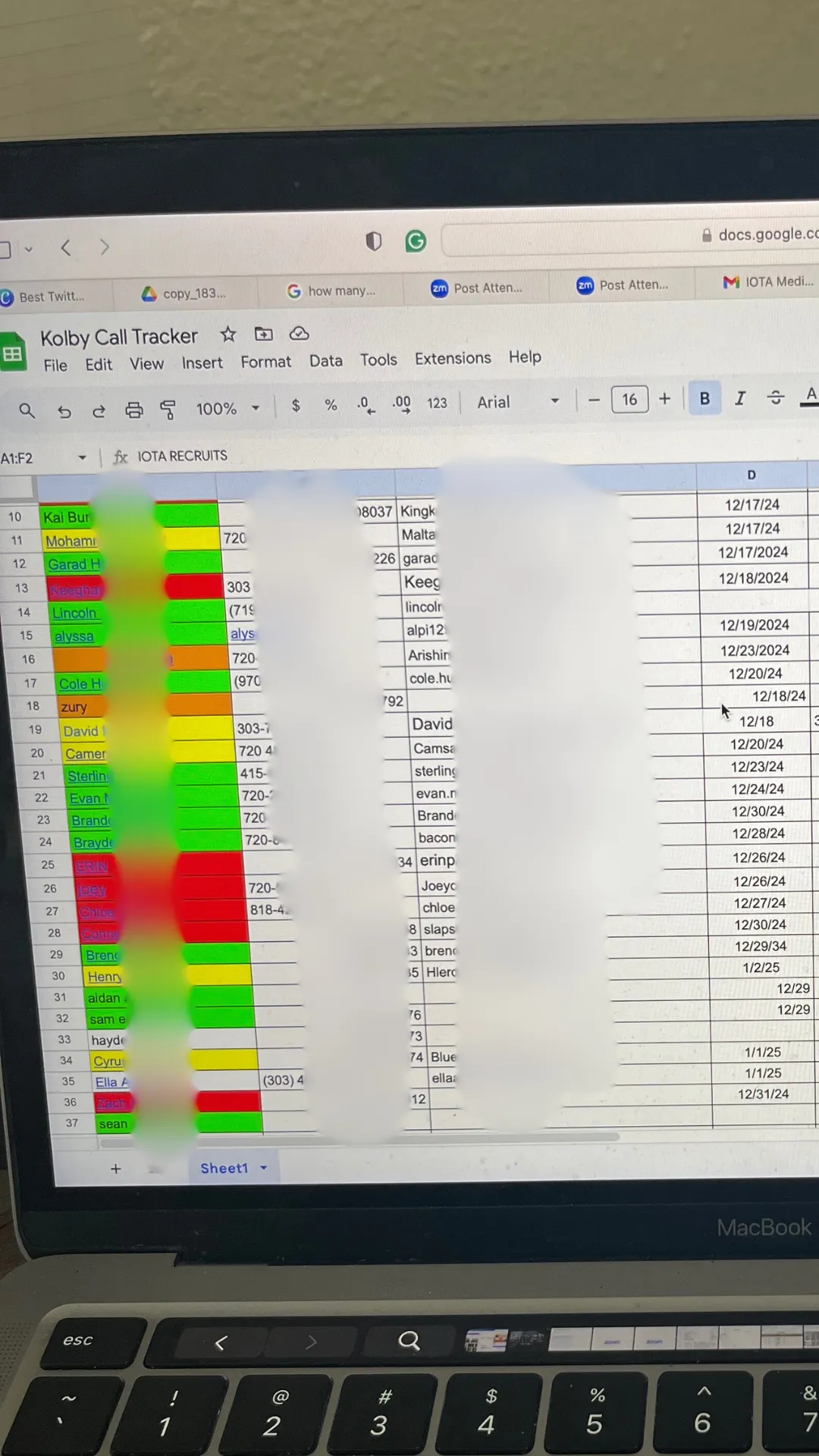Open the zoom 100% dropdown

228,409
